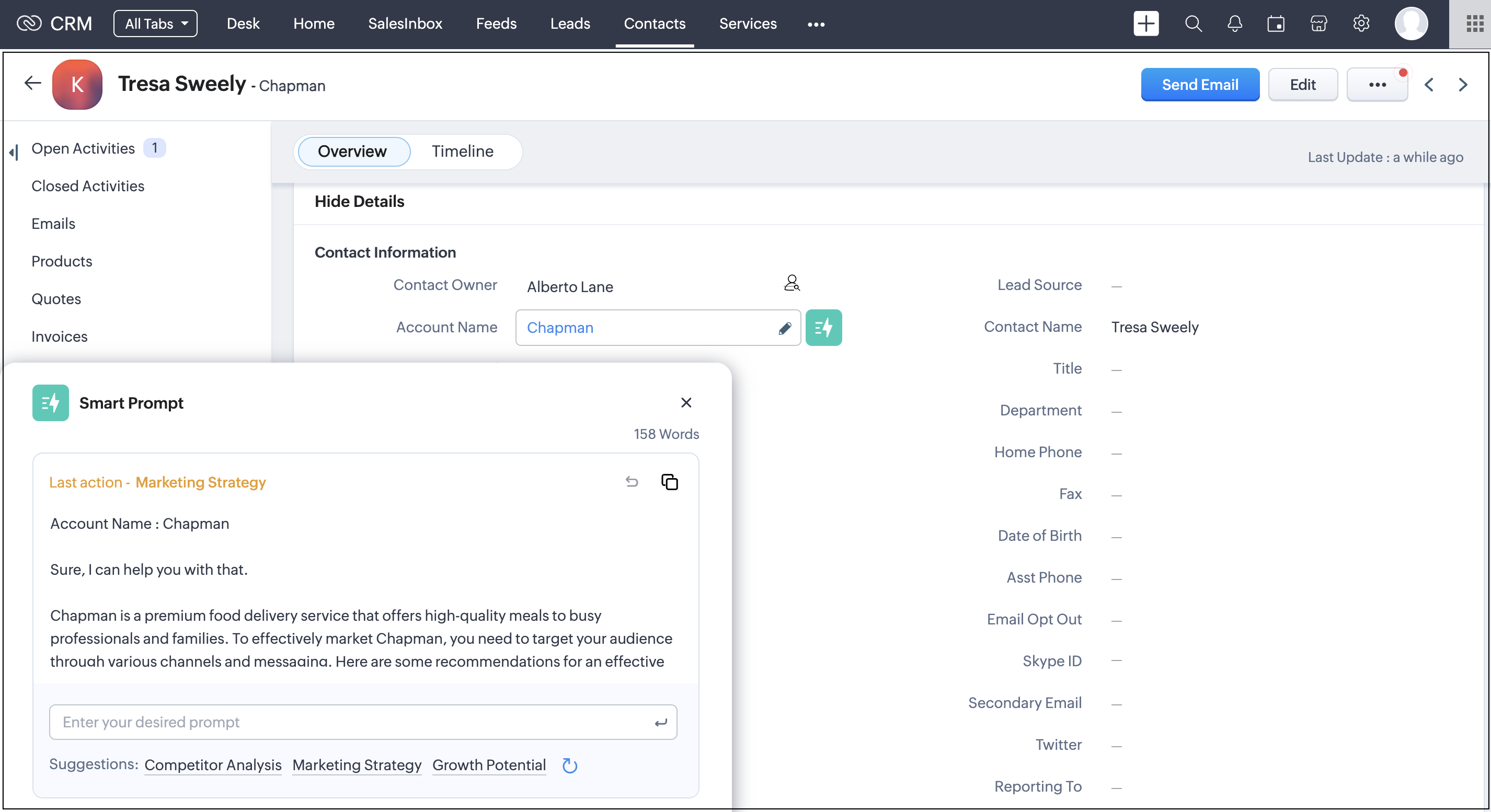
Task: Click the Smart Prompt icon beside Account Name
Action: pos(823,327)
